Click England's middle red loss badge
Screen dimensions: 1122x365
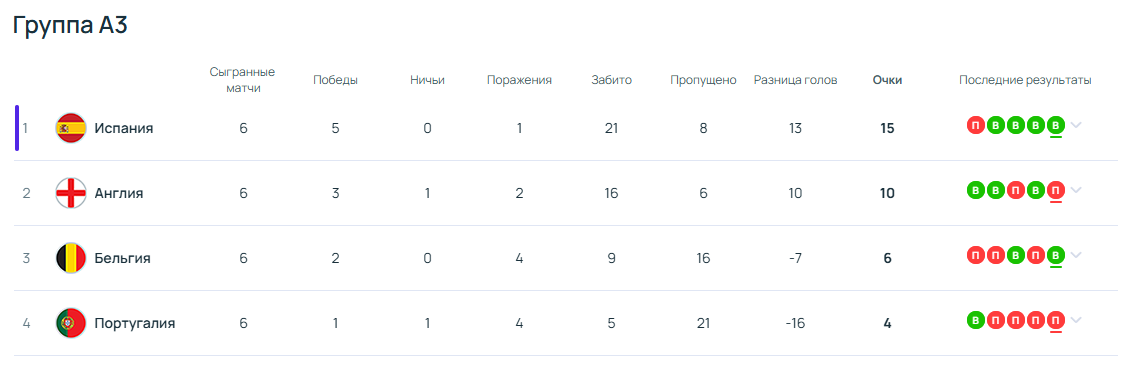point(1015,190)
